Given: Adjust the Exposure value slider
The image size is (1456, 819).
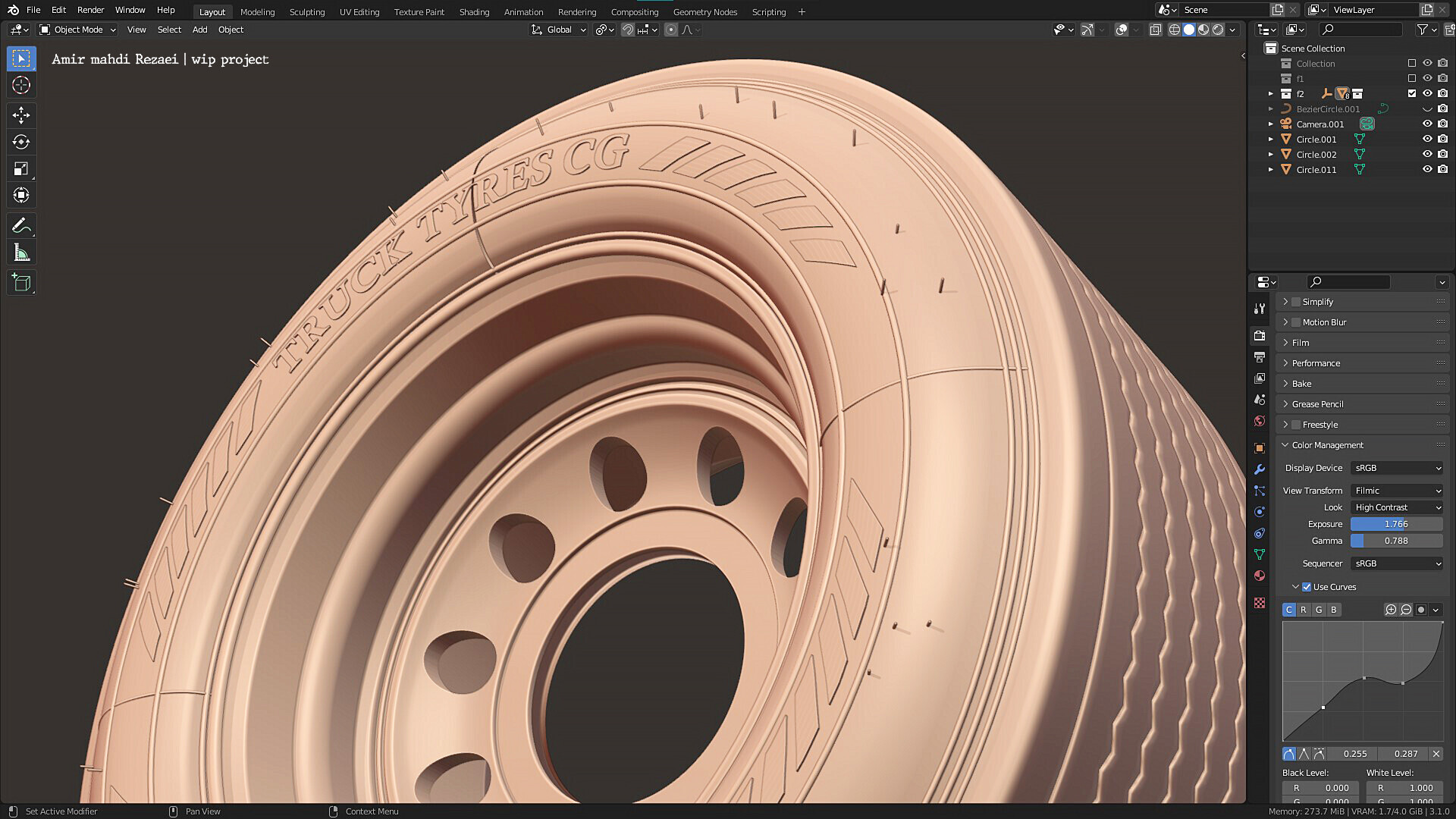Looking at the screenshot, I should (1396, 524).
